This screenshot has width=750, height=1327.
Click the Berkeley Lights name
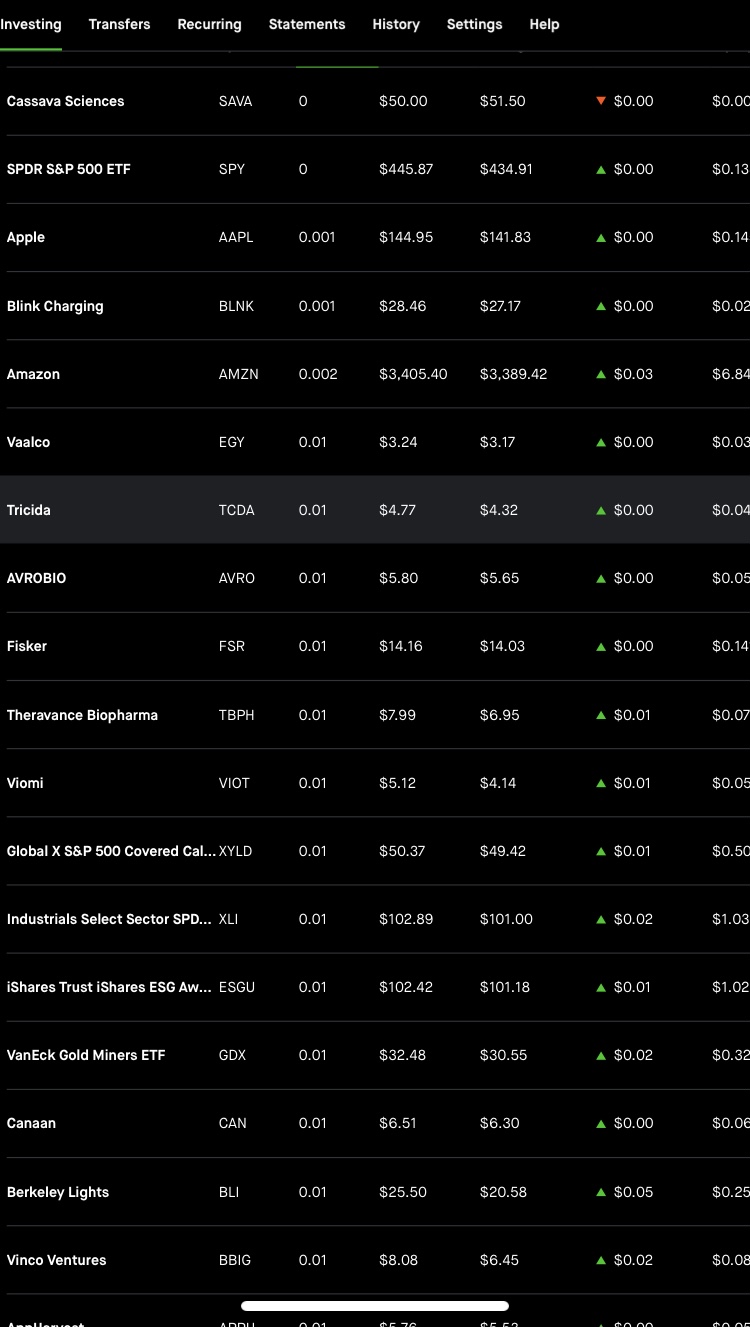tap(58, 1192)
